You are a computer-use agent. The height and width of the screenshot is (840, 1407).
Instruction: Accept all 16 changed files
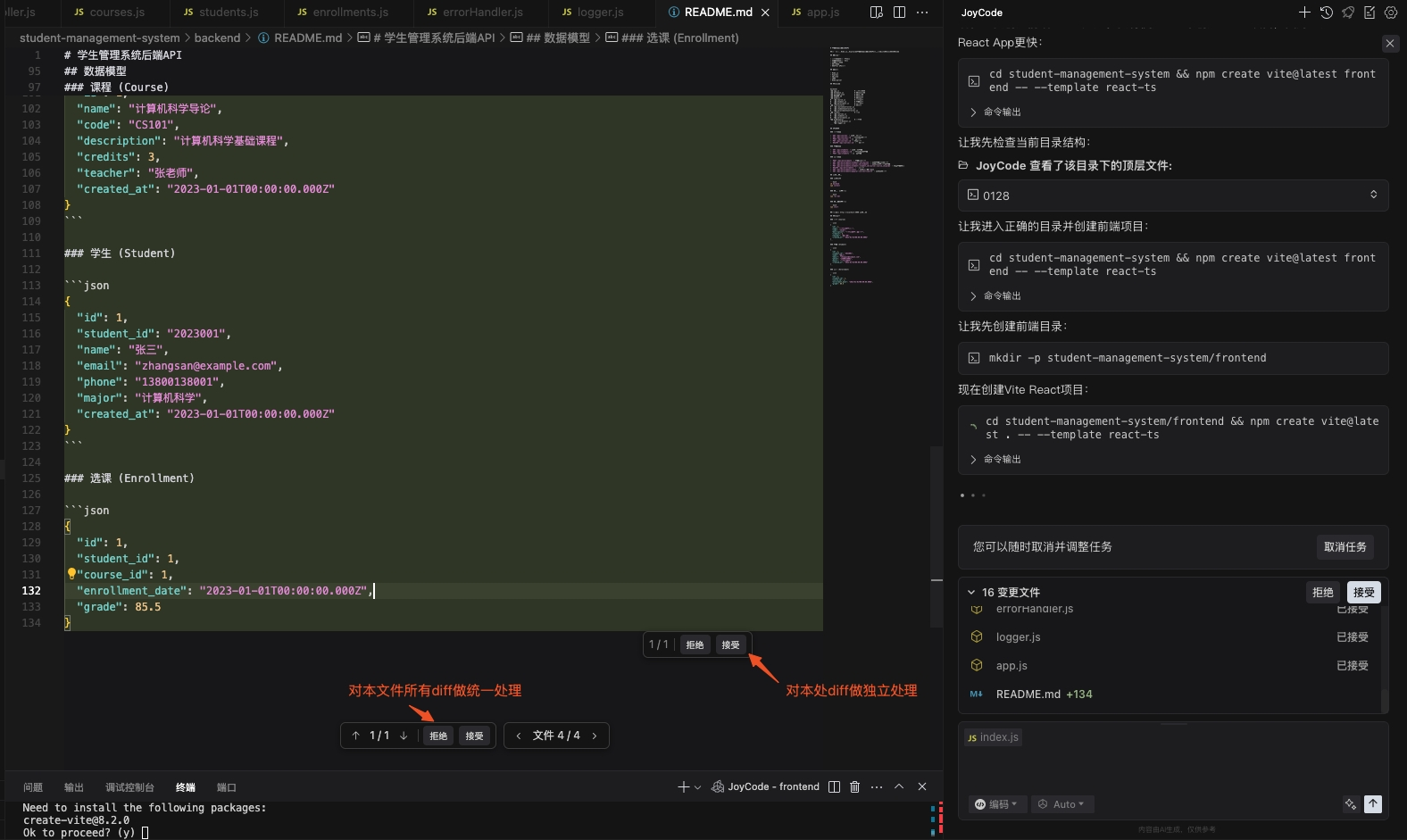click(x=1363, y=592)
